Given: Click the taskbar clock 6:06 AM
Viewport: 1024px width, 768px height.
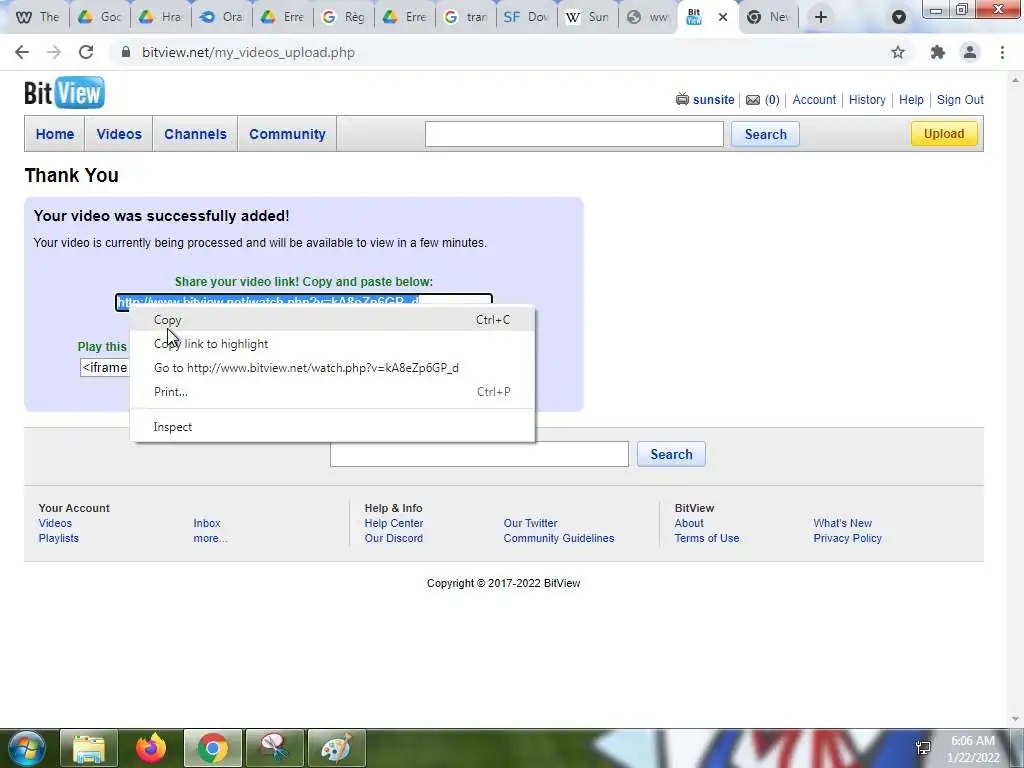Looking at the screenshot, I should coord(972,741).
